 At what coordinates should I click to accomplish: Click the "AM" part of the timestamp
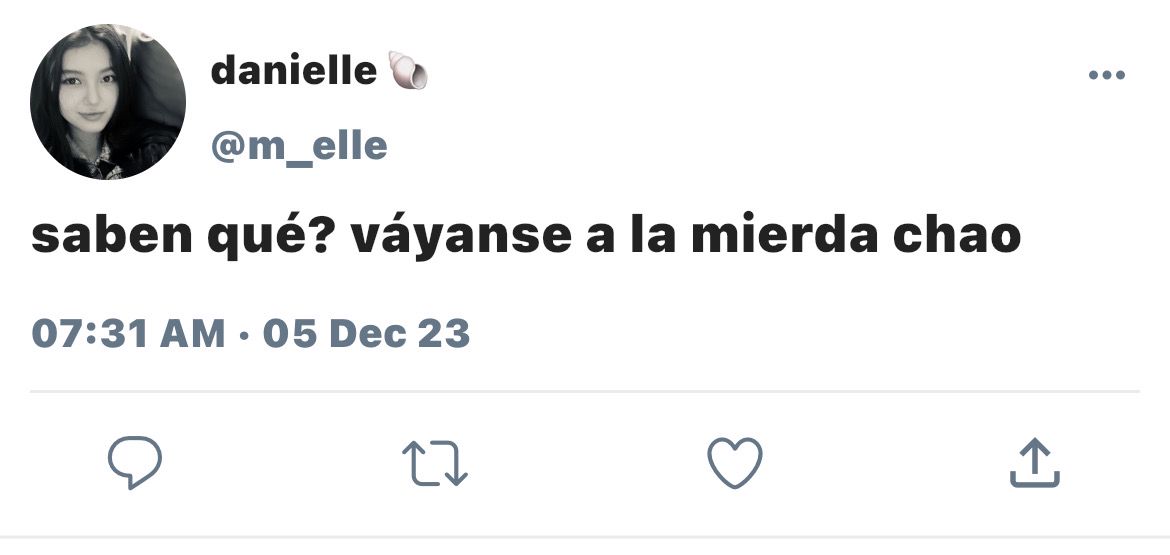click(x=193, y=333)
